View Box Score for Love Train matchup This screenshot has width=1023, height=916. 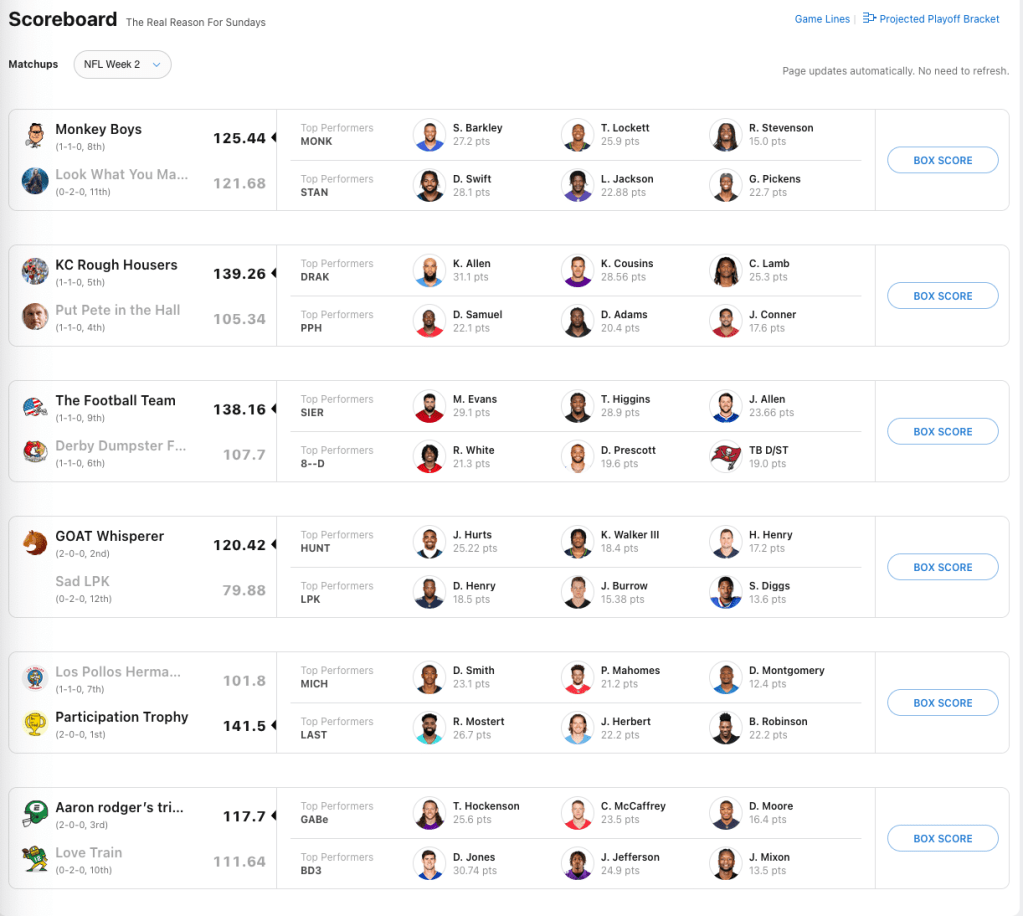(x=942, y=838)
